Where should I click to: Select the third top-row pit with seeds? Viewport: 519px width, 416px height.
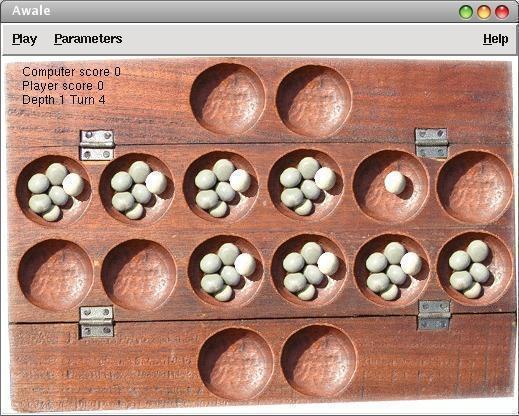221,187
